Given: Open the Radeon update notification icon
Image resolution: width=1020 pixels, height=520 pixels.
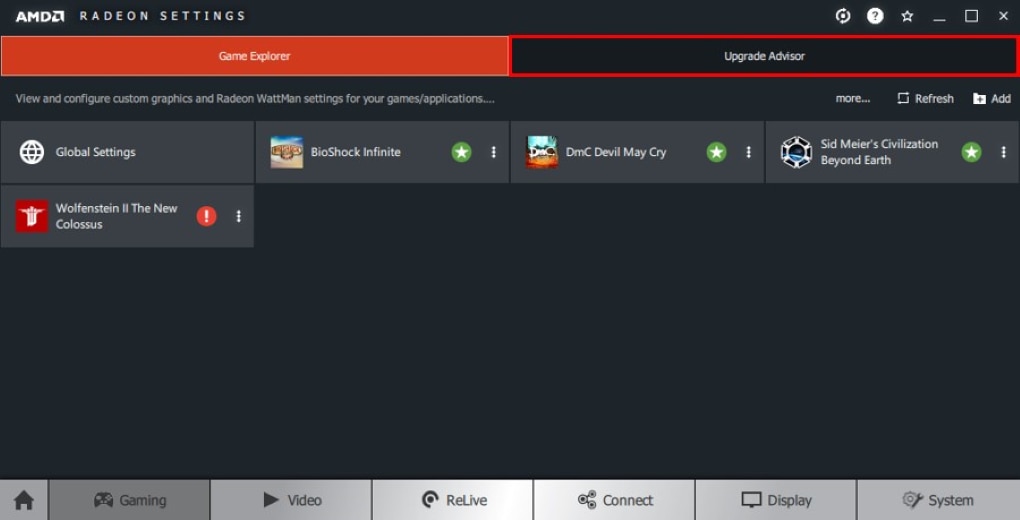Looking at the screenshot, I should 843,16.
